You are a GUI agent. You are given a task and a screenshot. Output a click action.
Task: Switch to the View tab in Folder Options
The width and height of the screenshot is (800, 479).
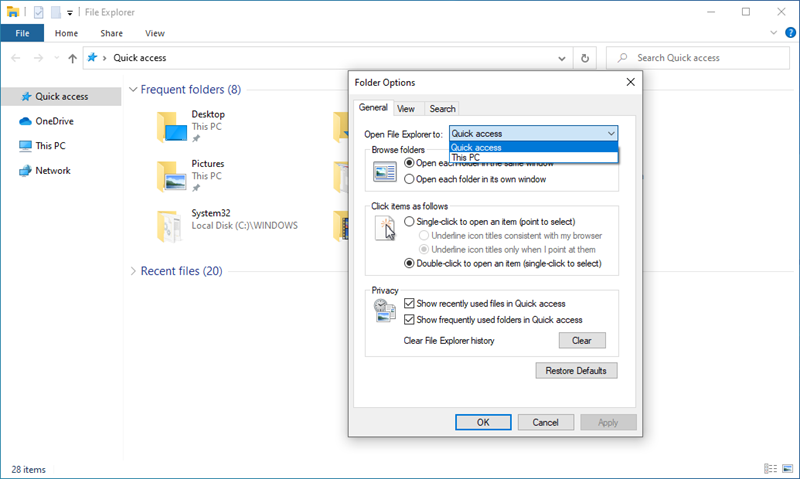coord(406,109)
